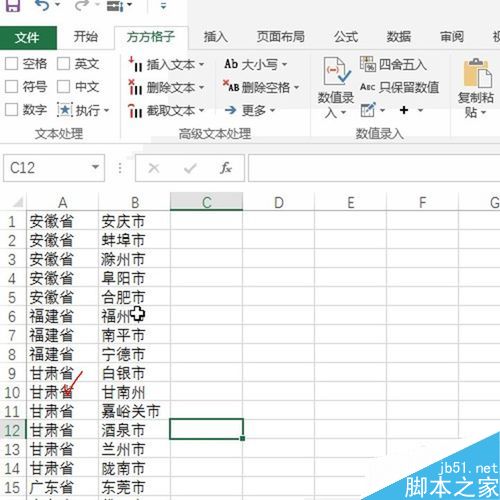Viewport: 500px width, 500px height.
Task: Click the Cancel X icon in formula bar
Action: (154, 168)
